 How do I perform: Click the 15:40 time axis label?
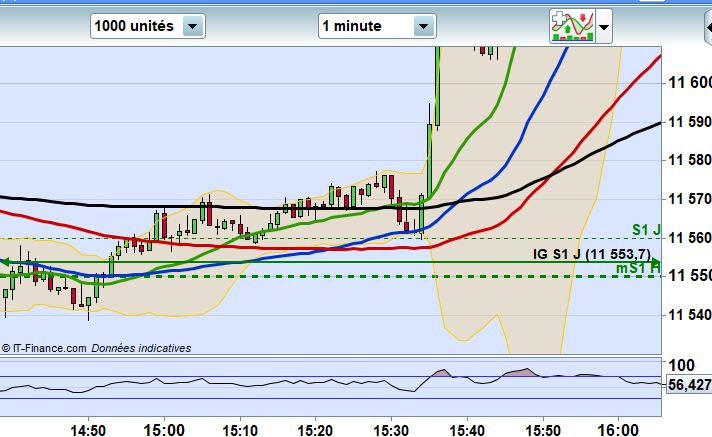(x=467, y=430)
